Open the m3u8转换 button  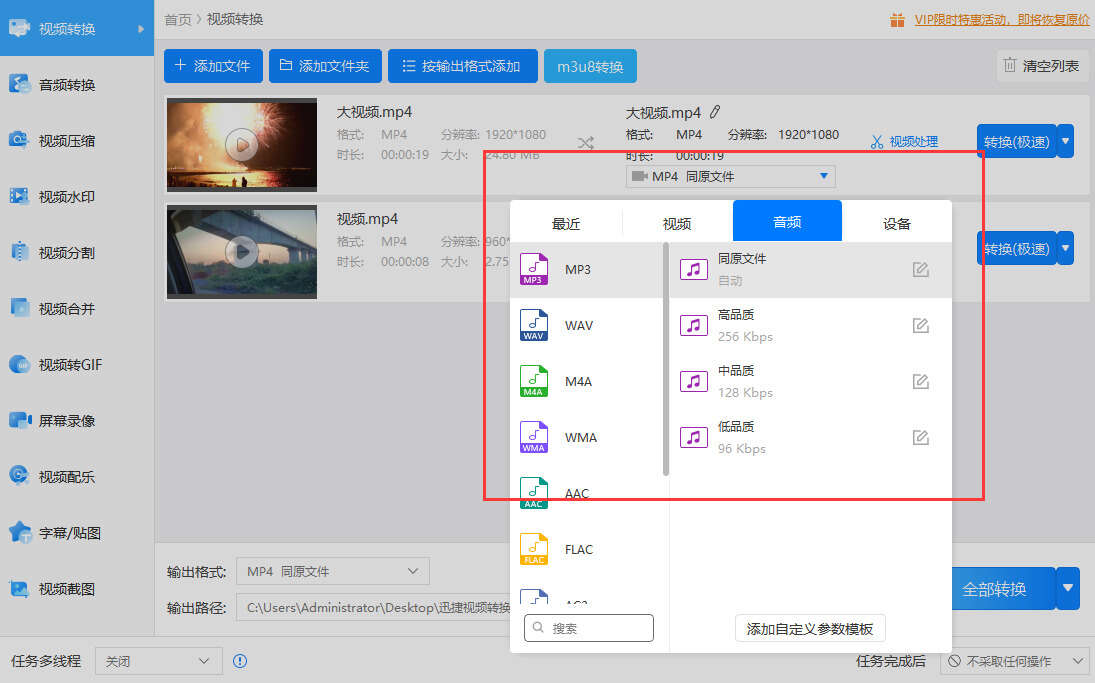click(x=590, y=66)
